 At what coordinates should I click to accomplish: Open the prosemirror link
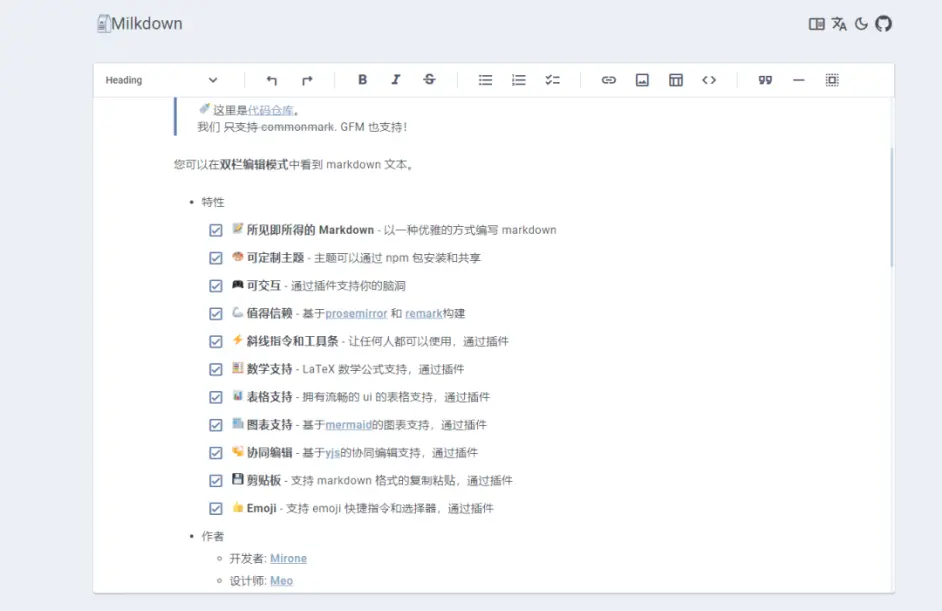(x=356, y=314)
